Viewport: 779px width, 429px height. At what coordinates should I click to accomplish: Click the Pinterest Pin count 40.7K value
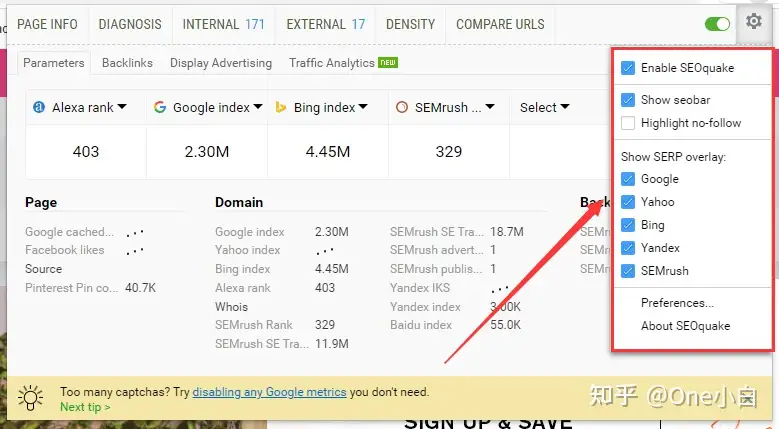pyautogui.click(x=141, y=287)
